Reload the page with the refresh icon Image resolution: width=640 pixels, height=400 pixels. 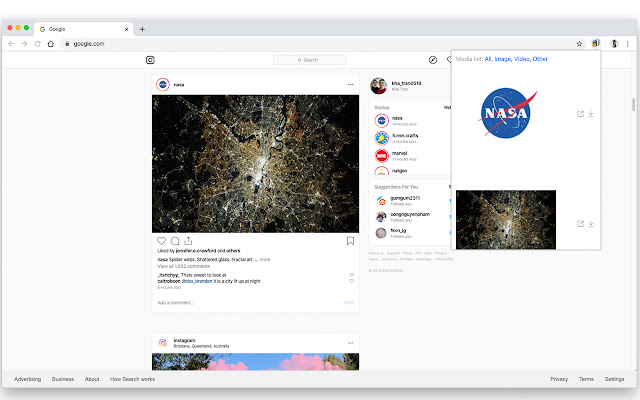coord(38,44)
